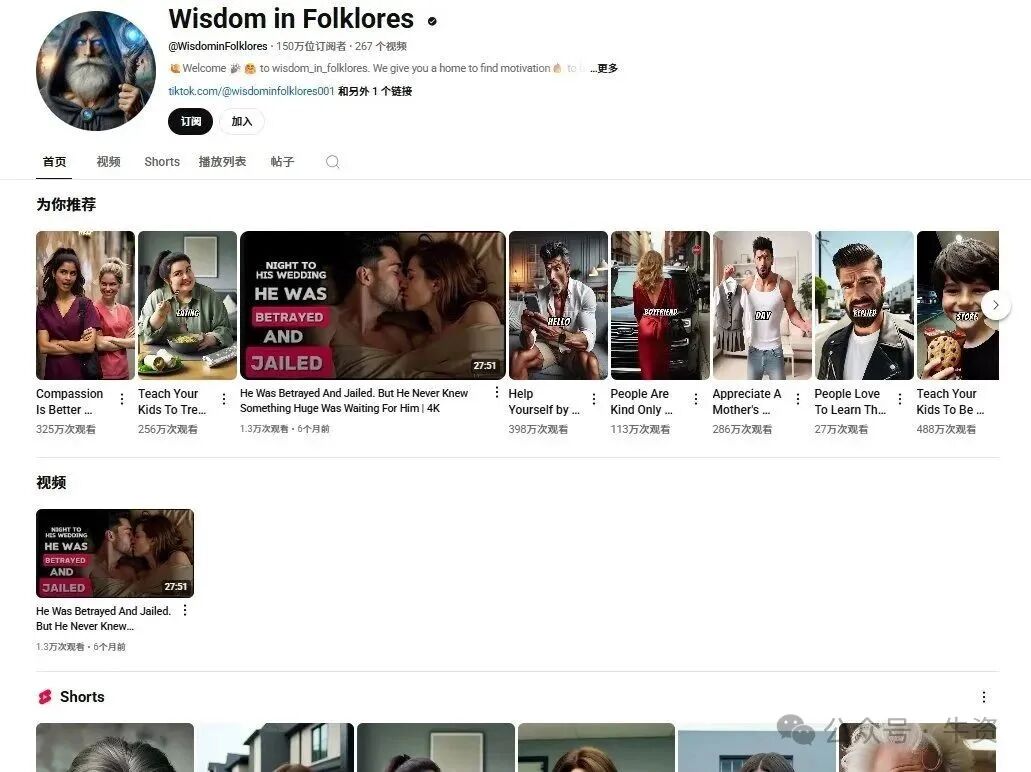Open options menu for Teach Your Kids To Tre video
Screen dimensions: 1031x772
[x=224, y=399]
